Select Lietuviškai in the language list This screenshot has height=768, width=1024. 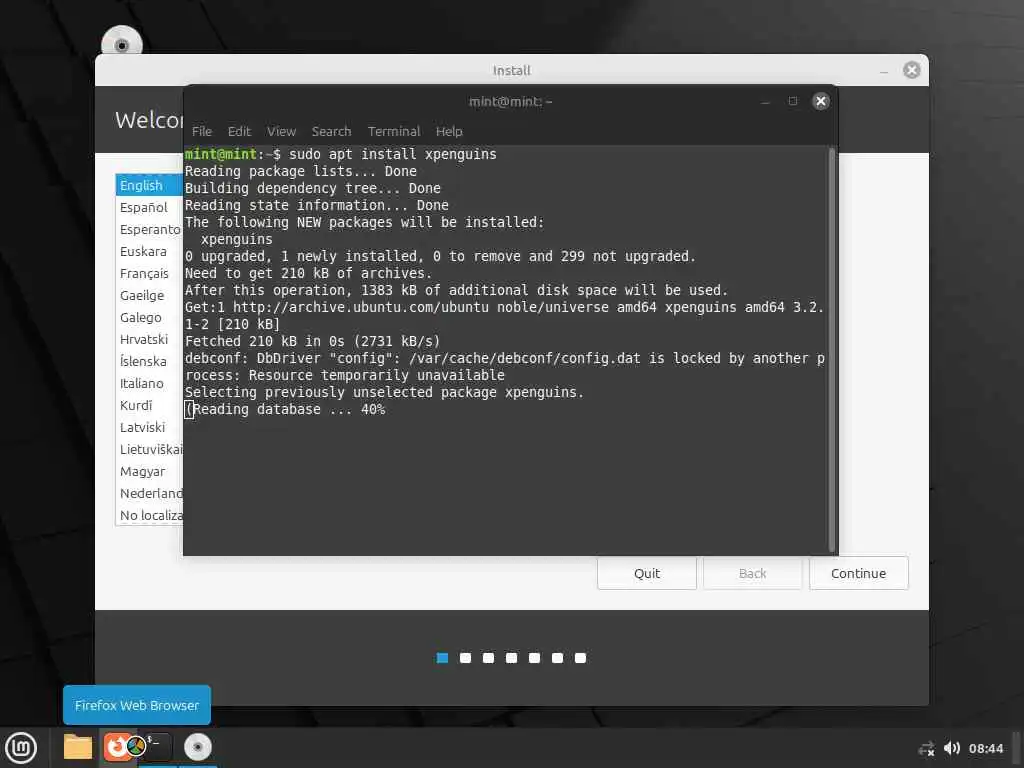click(x=150, y=449)
